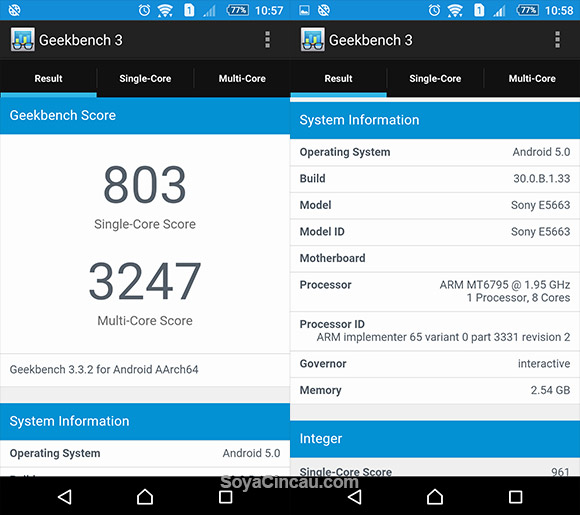Switch to Multi-Core tab on left screen
This screenshot has width=580, height=515.
click(242, 78)
